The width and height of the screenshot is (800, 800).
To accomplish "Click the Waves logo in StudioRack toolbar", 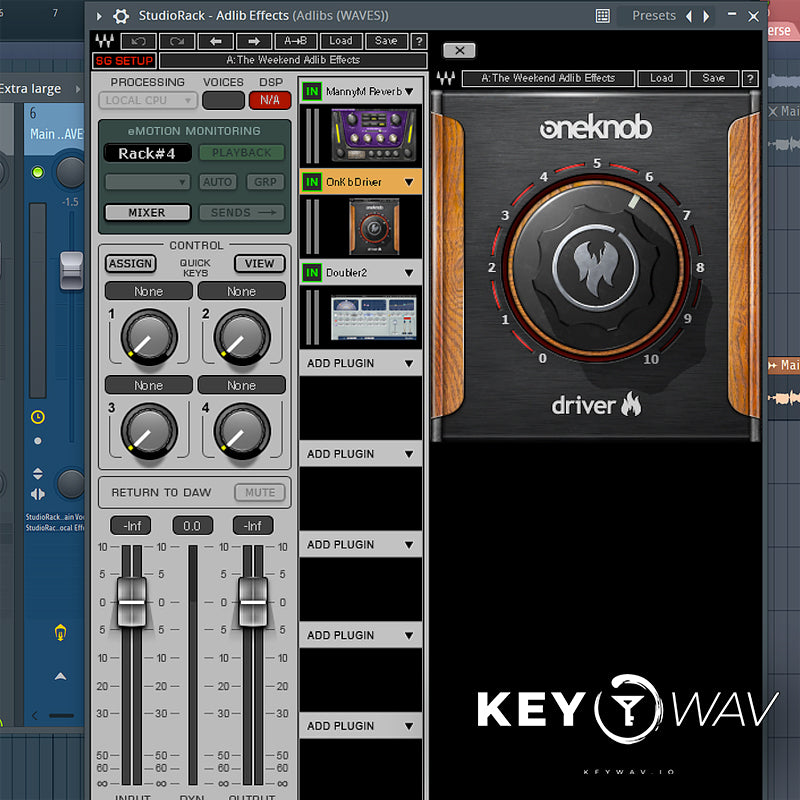I will tap(104, 41).
